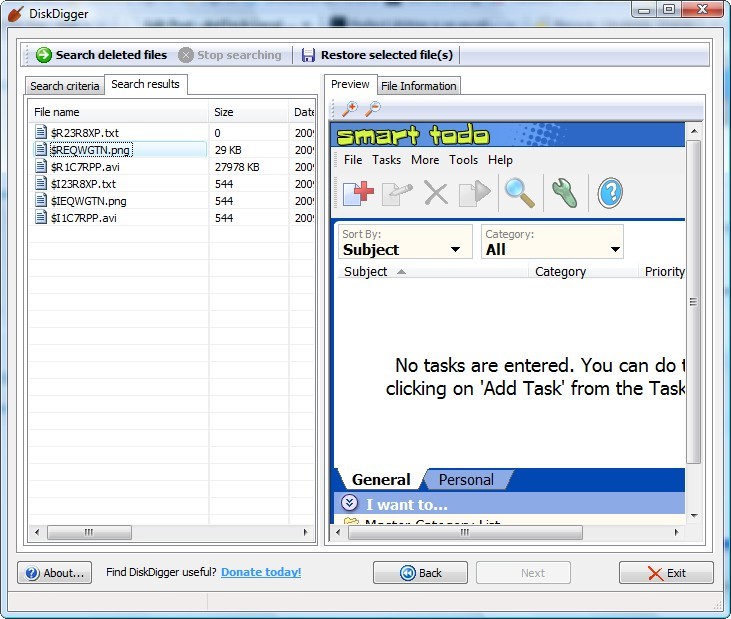Click Help menu in the preview image

(500, 160)
